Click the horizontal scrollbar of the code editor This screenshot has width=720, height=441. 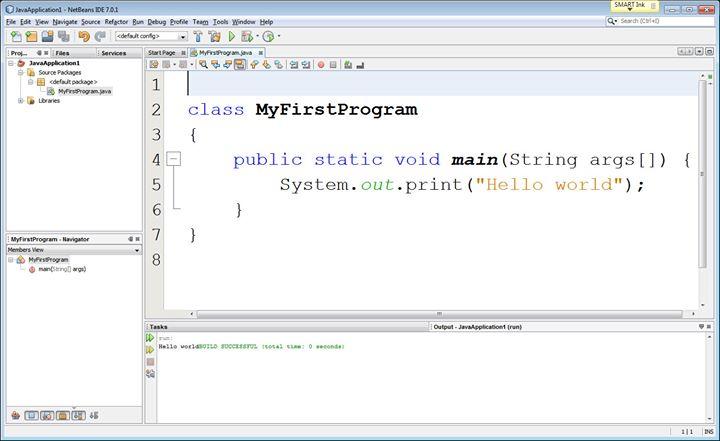(439, 314)
